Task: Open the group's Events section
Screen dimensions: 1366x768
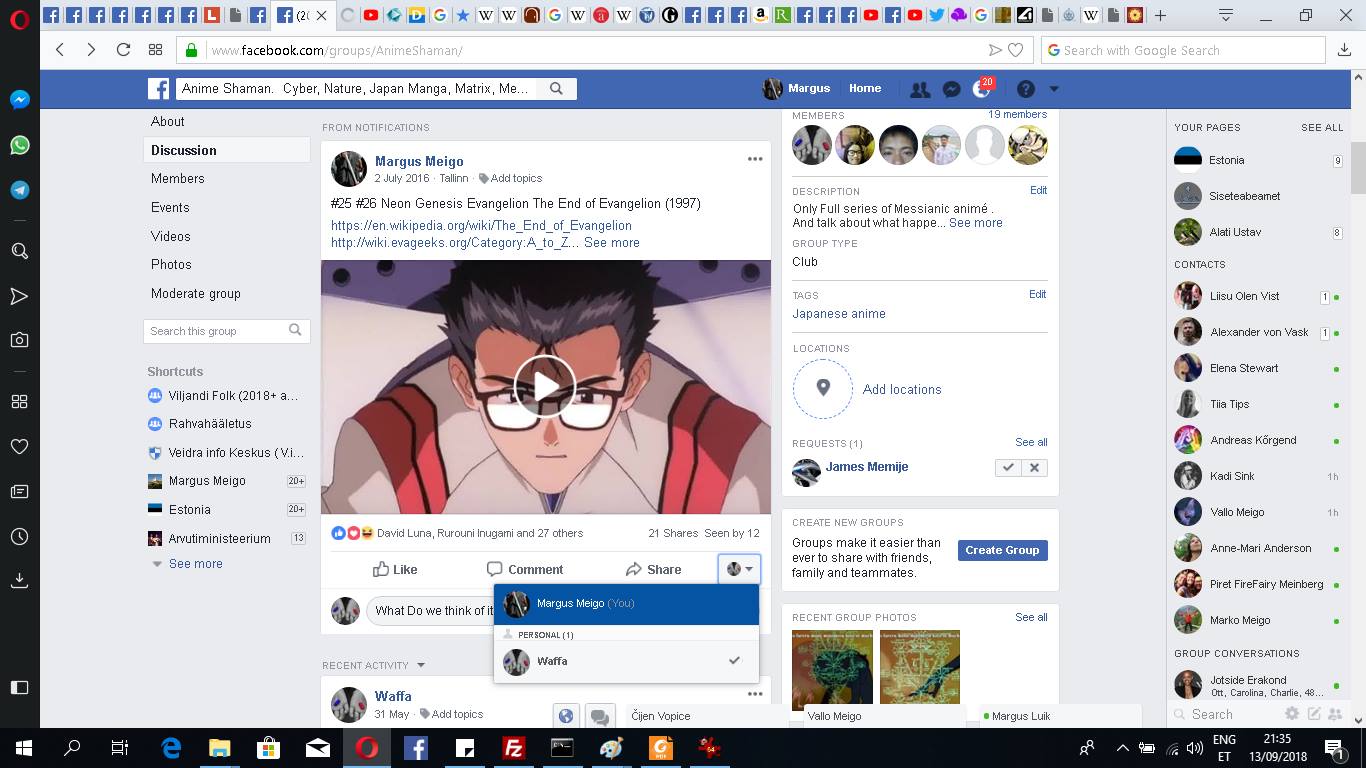Action: (x=170, y=207)
